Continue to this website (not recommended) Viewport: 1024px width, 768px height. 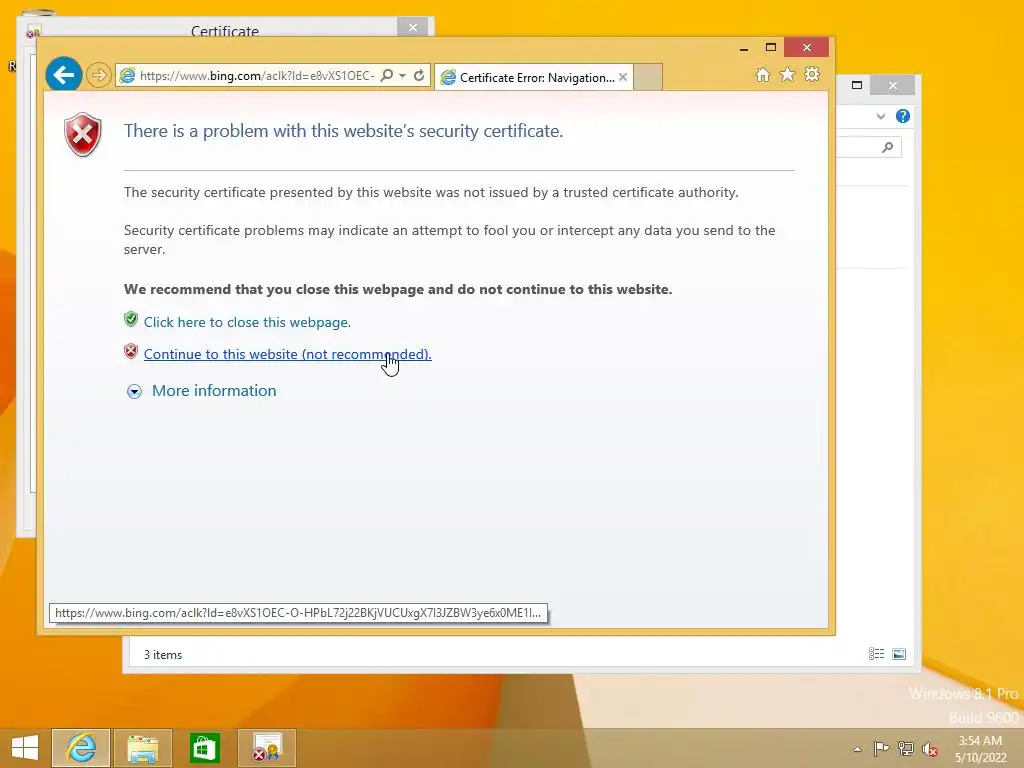tap(287, 354)
